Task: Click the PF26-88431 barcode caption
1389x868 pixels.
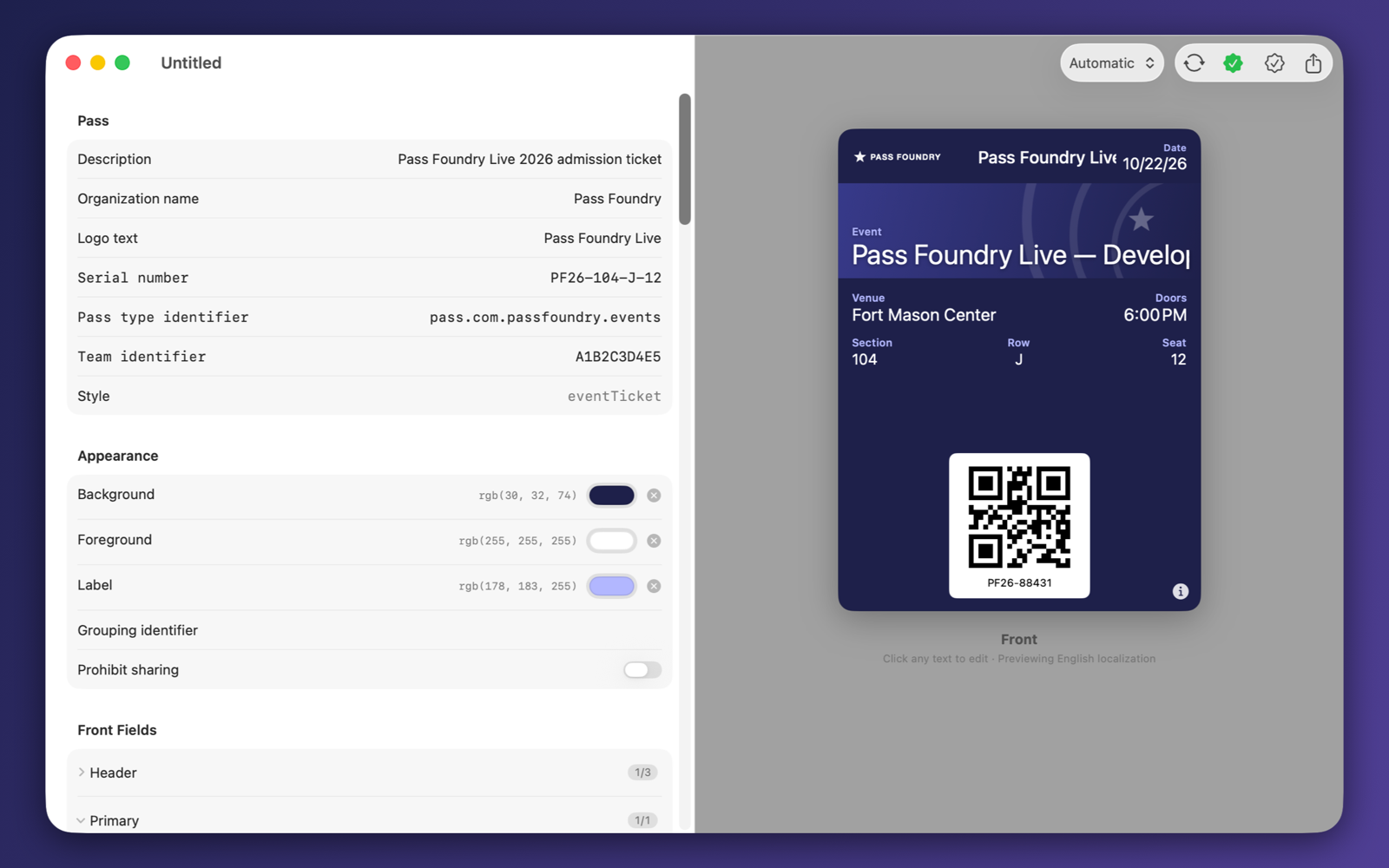Action: tap(1019, 583)
